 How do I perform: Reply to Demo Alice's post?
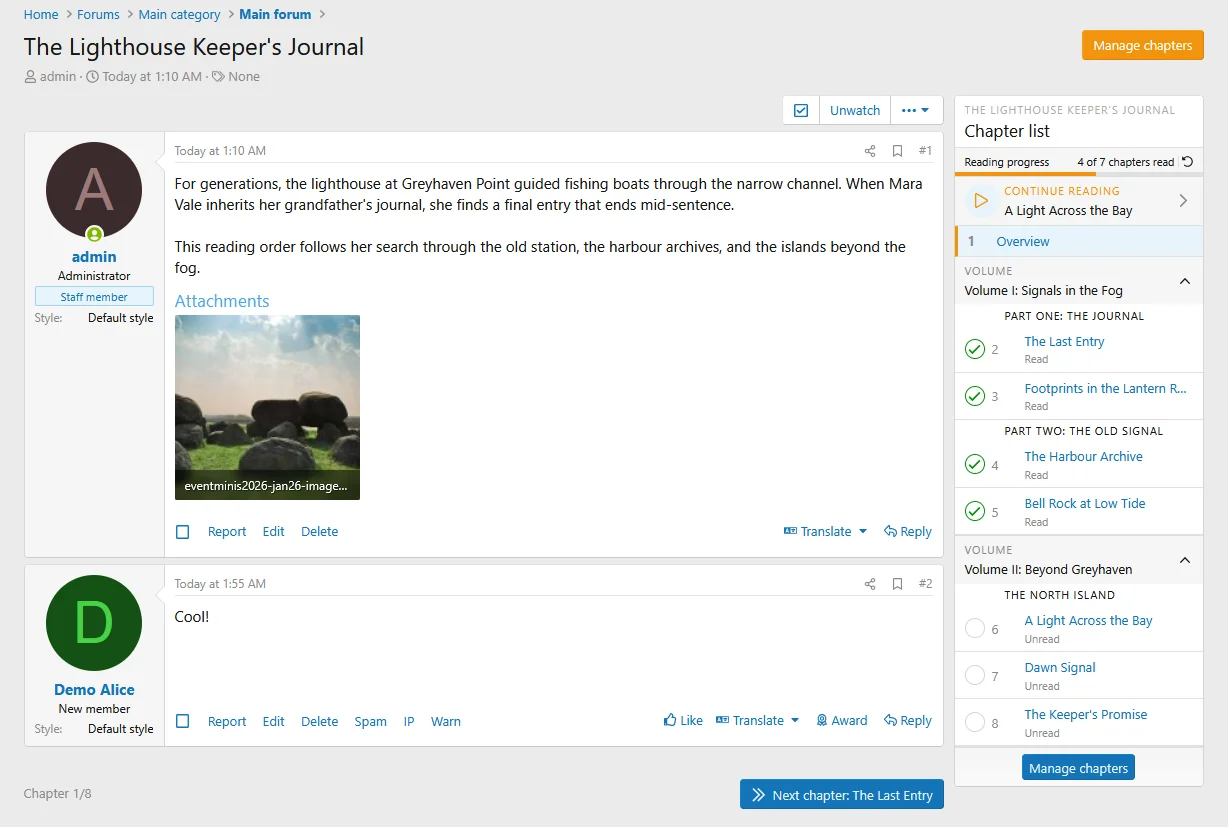pos(908,721)
